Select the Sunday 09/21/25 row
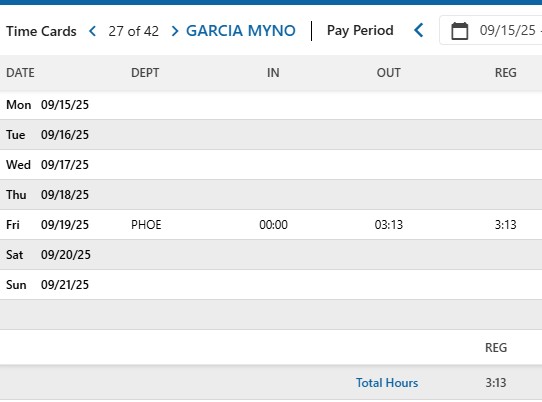The image size is (542, 402). (x=271, y=285)
